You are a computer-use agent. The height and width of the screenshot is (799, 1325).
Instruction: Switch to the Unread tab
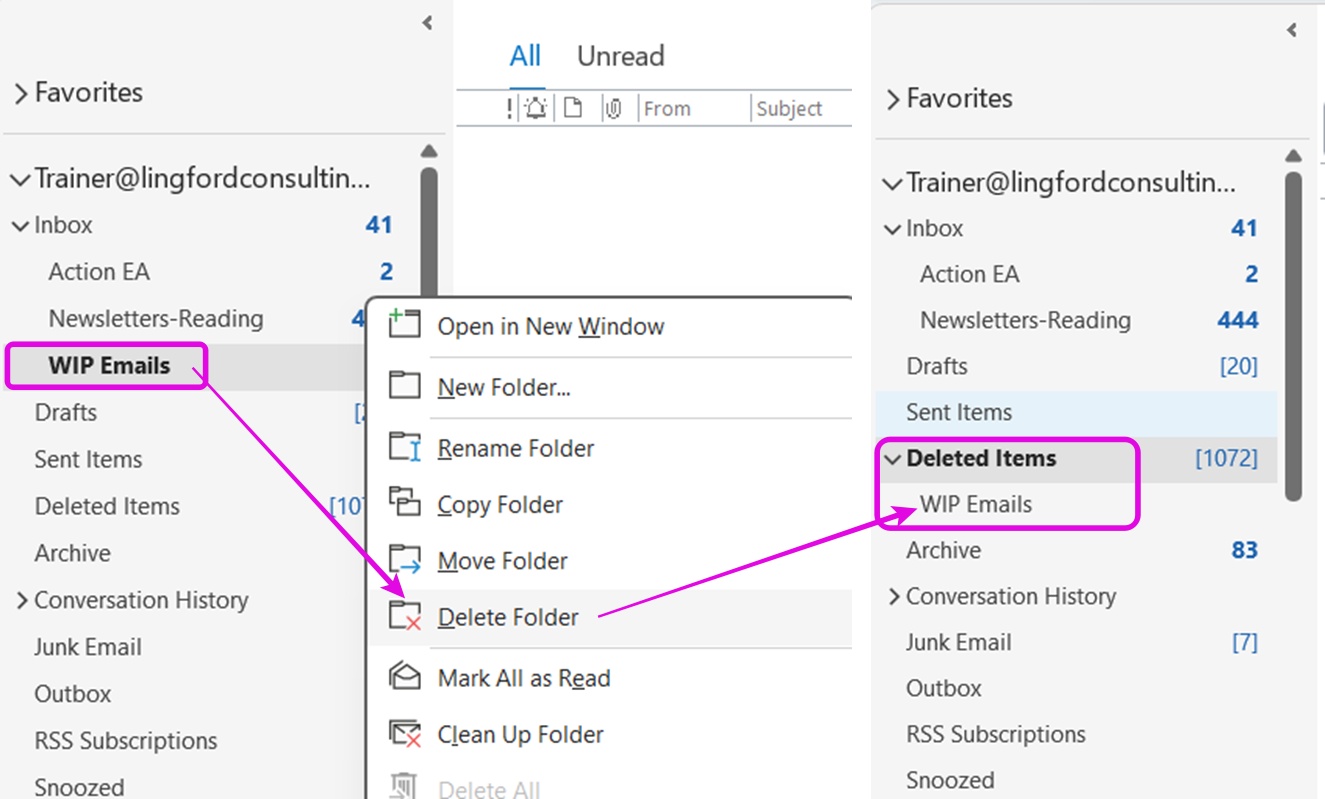point(620,56)
